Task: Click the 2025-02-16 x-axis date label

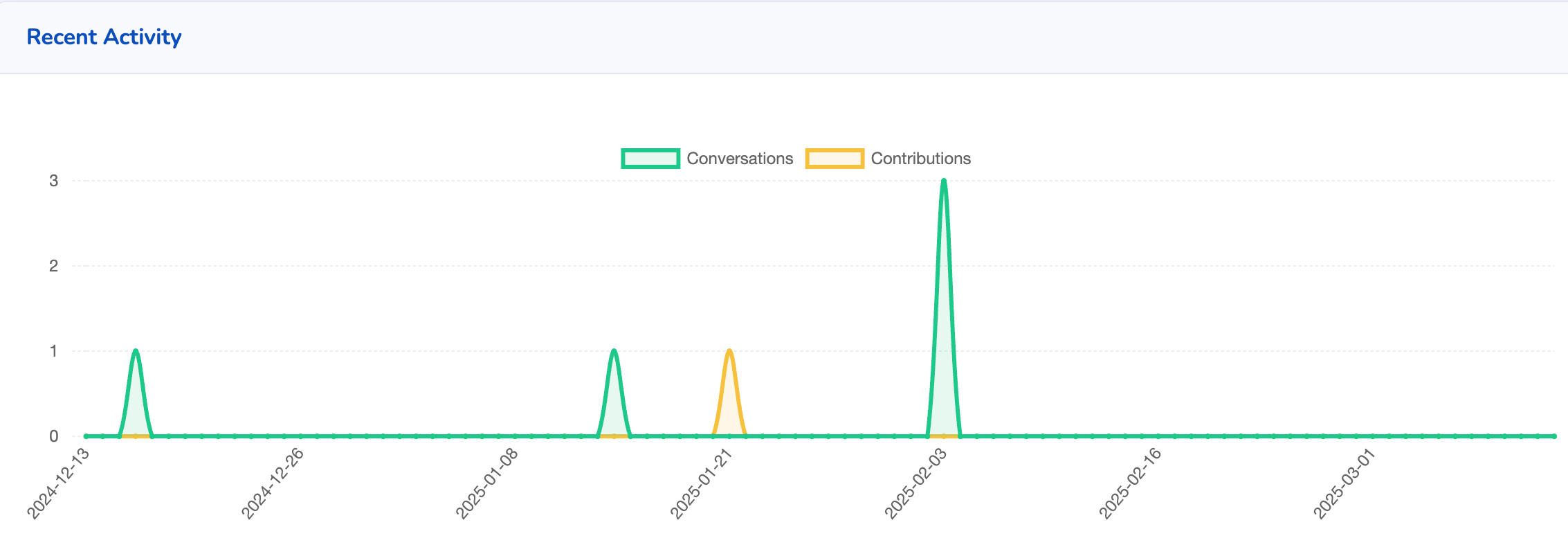Action: coord(1131,482)
